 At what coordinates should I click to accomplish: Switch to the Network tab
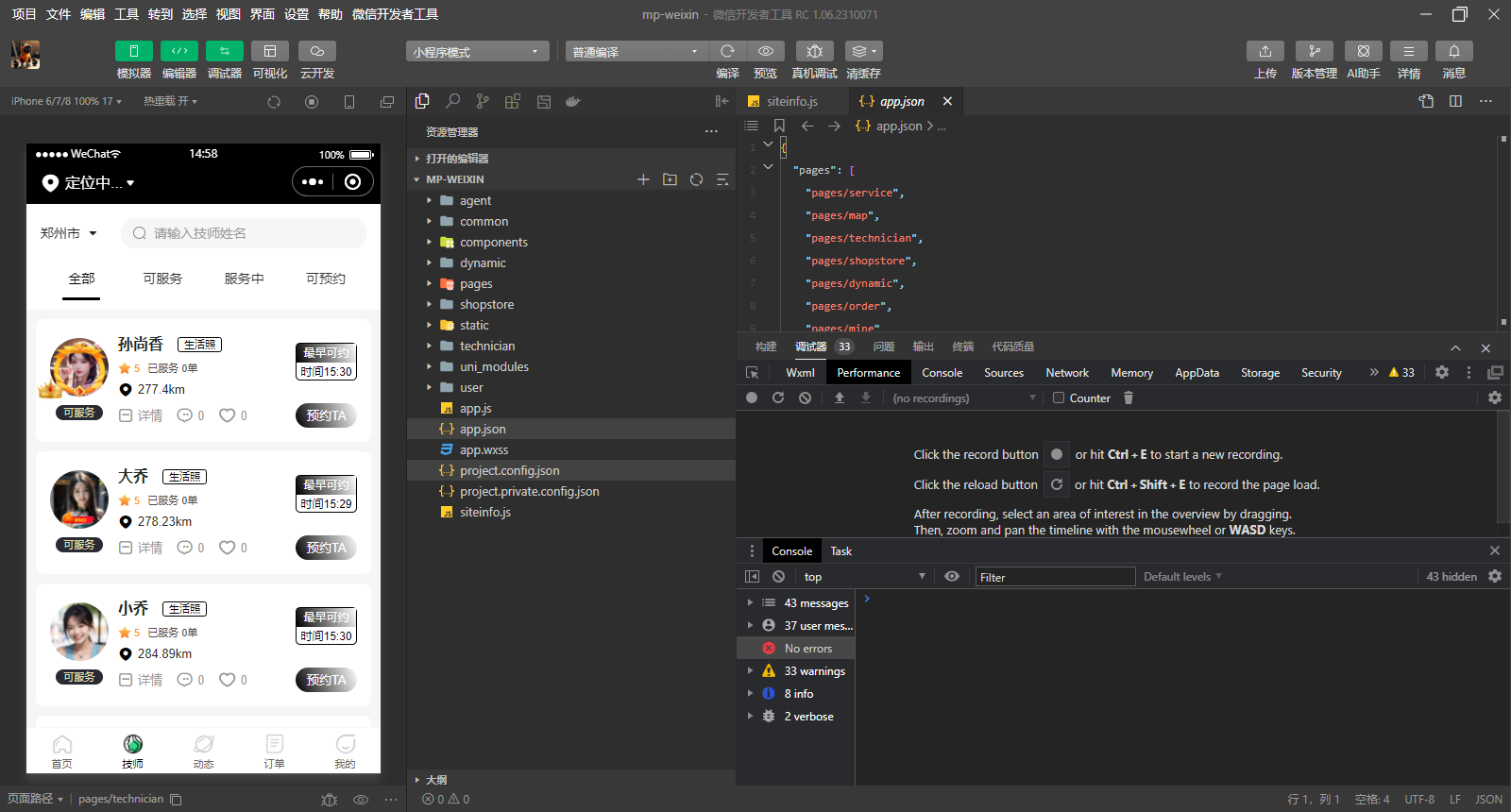pos(1067,373)
